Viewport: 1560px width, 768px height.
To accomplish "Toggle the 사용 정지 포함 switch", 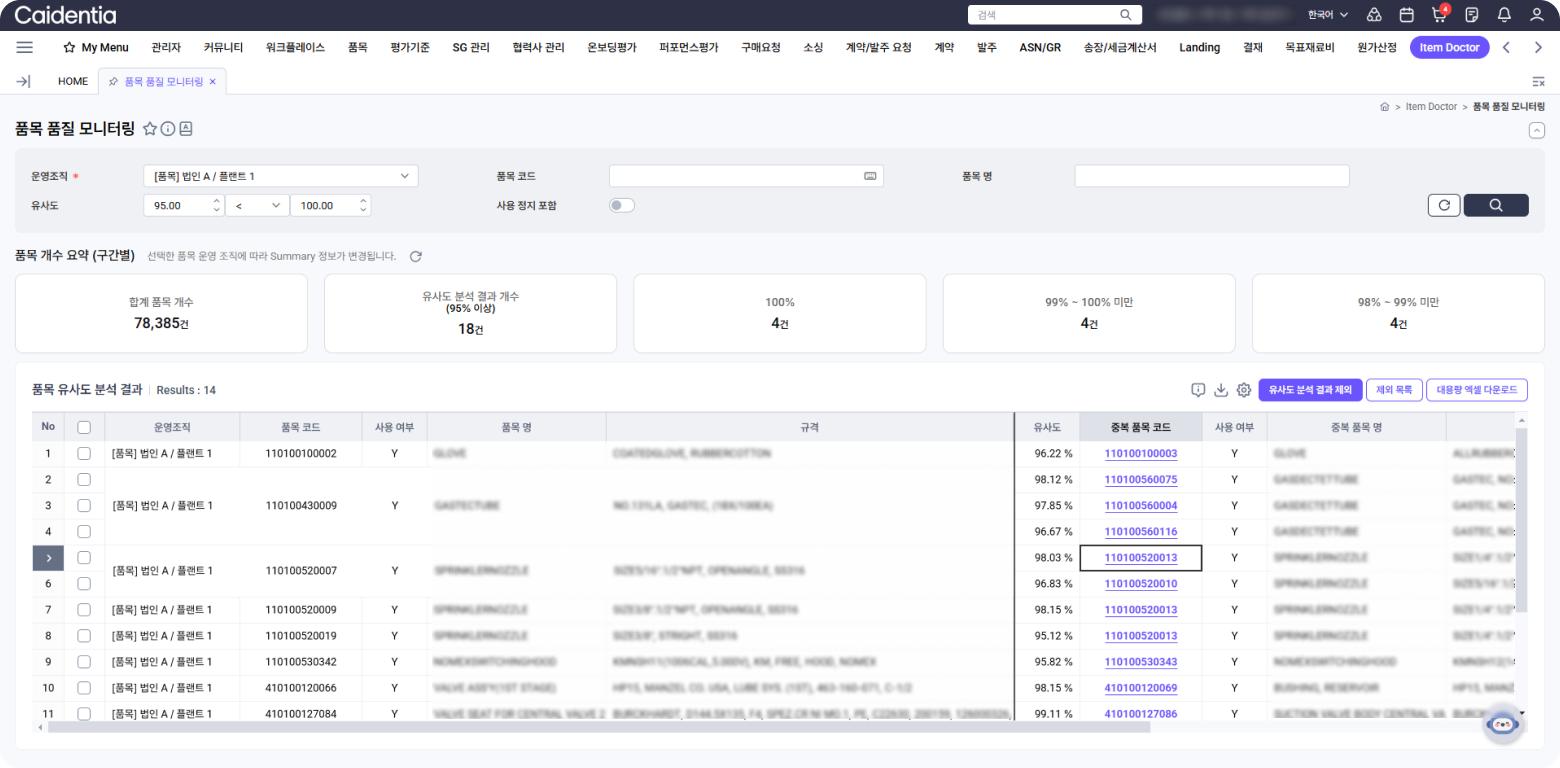I will point(622,205).
